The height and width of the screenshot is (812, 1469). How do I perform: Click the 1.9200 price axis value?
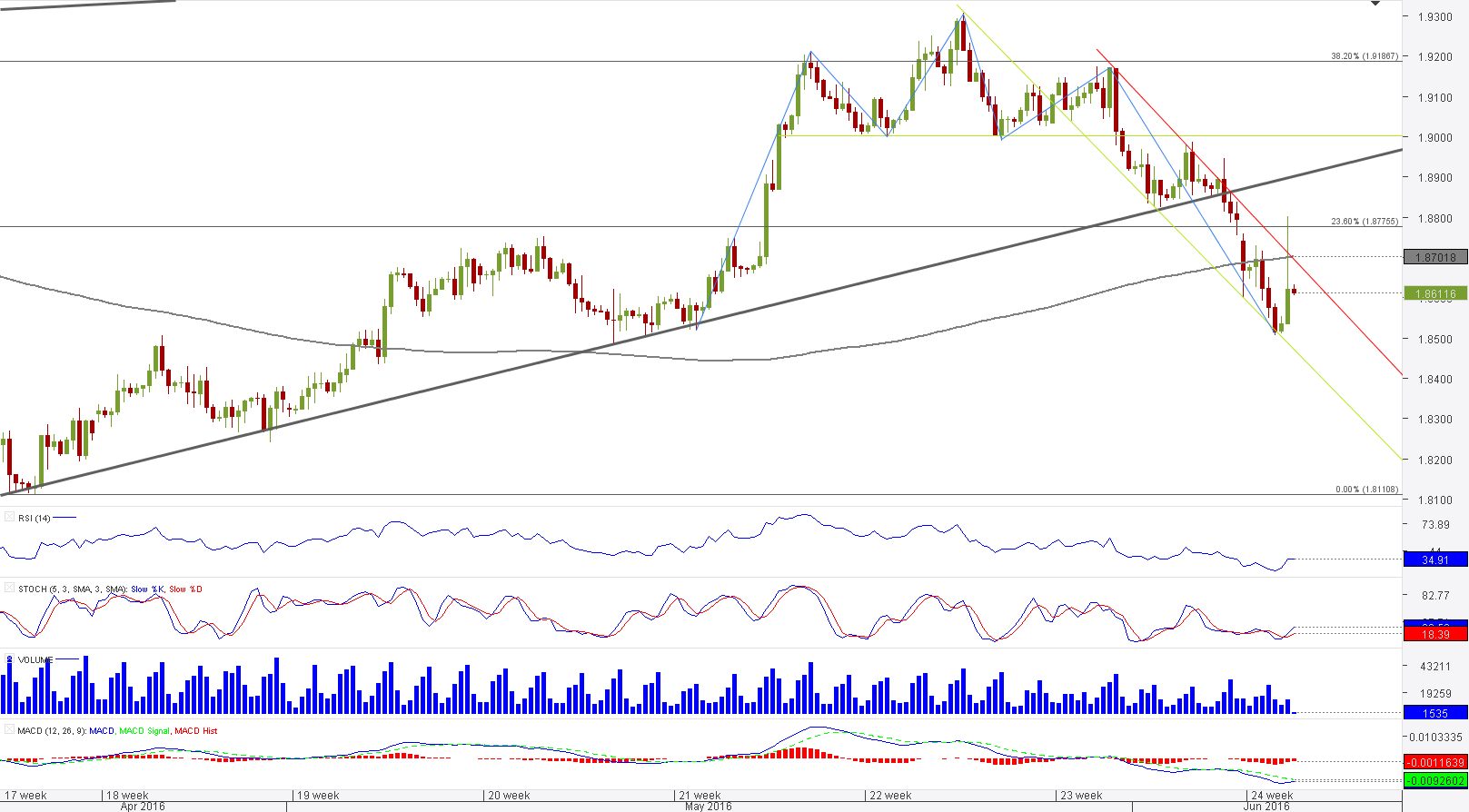[1436, 57]
